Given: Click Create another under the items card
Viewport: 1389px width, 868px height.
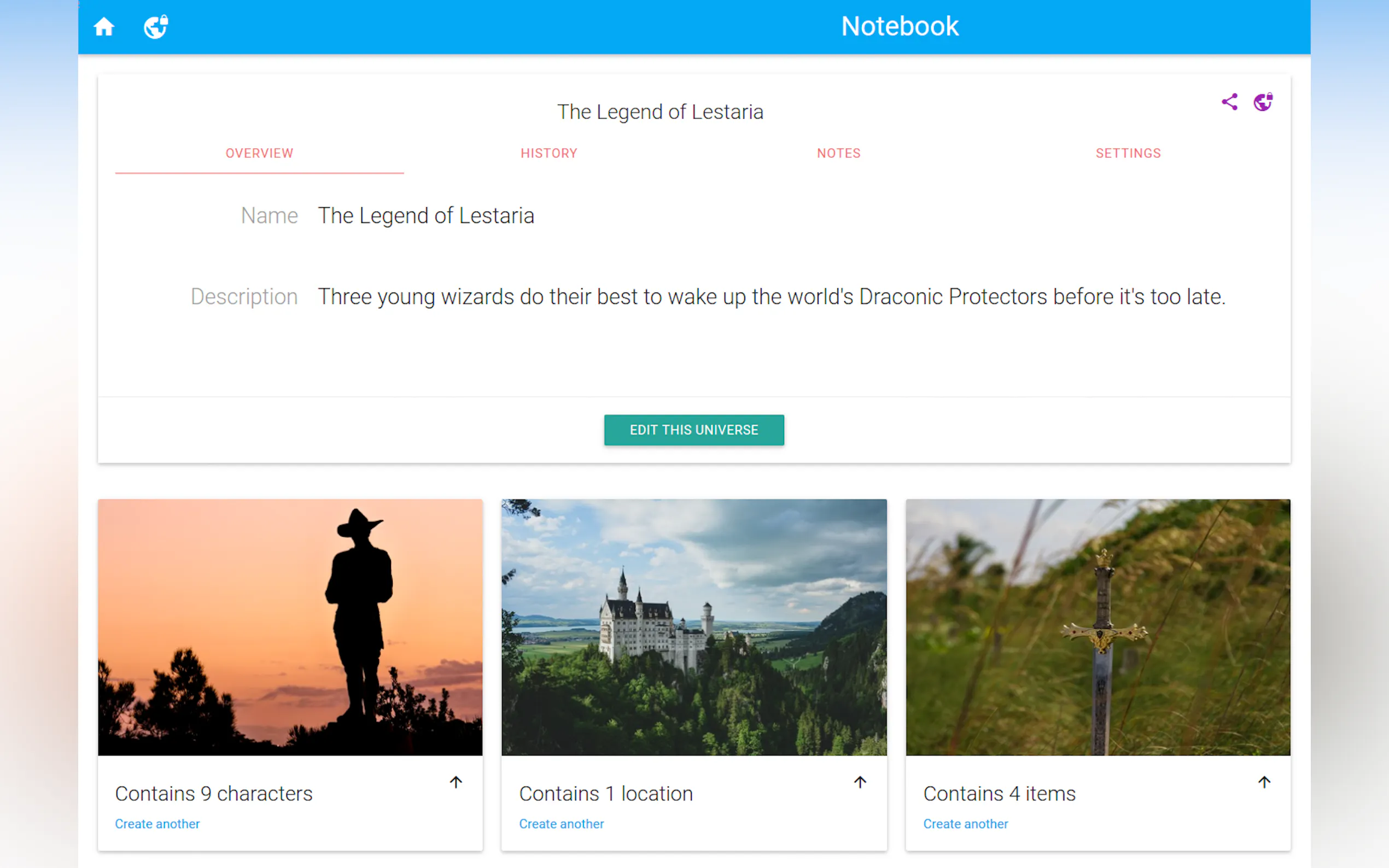Looking at the screenshot, I should pos(966,823).
